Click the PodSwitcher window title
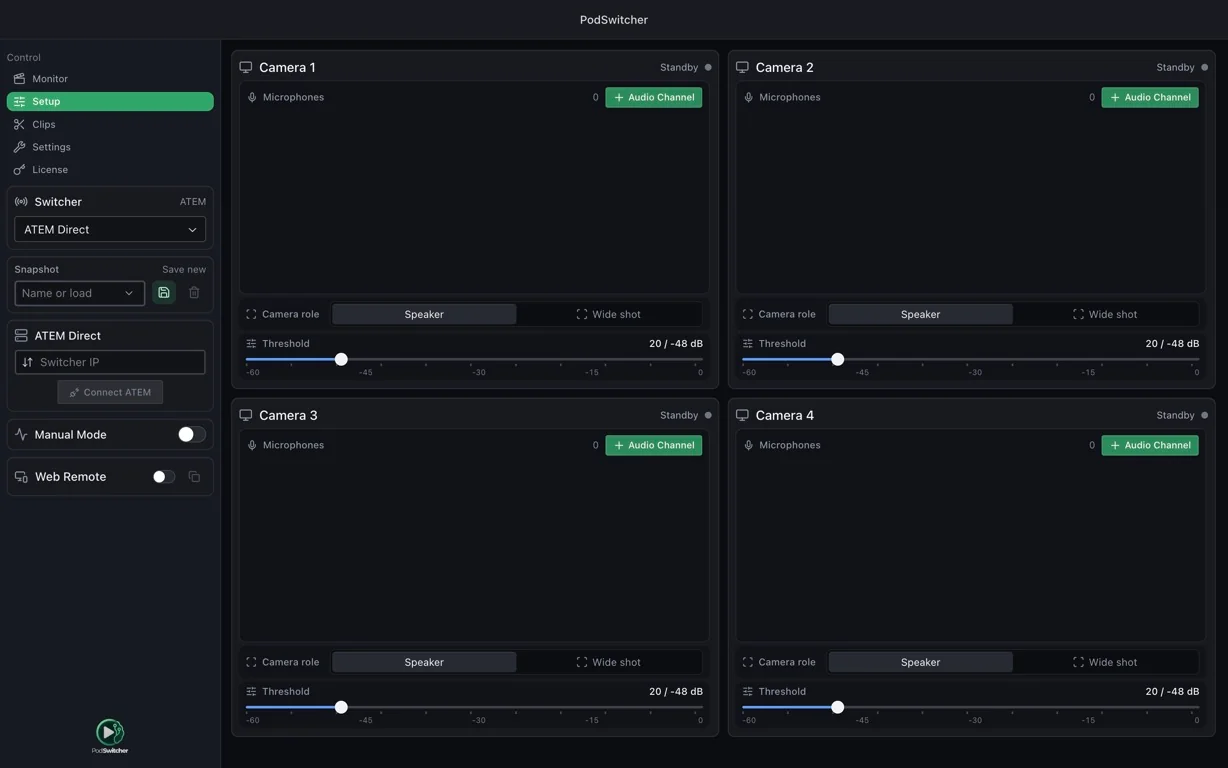This screenshot has width=1228, height=768. click(x=614, y=20)
